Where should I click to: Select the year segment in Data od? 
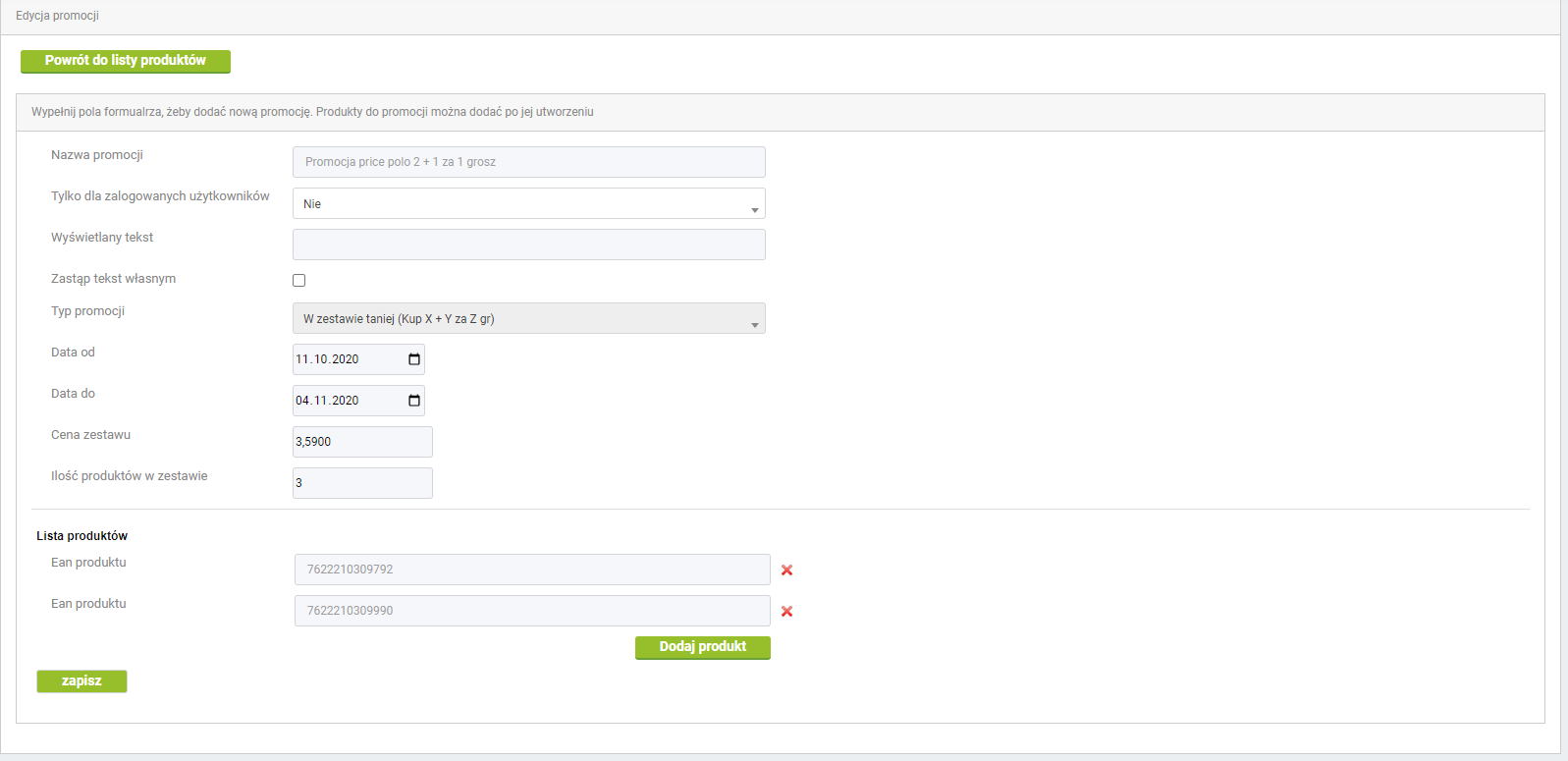pyautogui.click(x=346, y=359)
